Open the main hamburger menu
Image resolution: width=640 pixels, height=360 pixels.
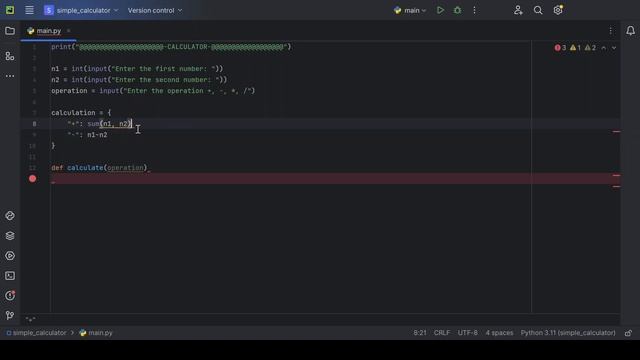[29, 10]
